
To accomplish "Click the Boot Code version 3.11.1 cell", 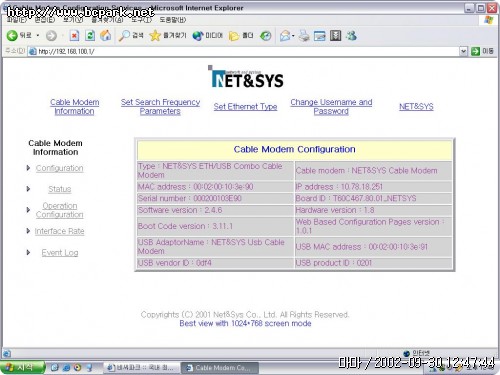I will (215, 226).
